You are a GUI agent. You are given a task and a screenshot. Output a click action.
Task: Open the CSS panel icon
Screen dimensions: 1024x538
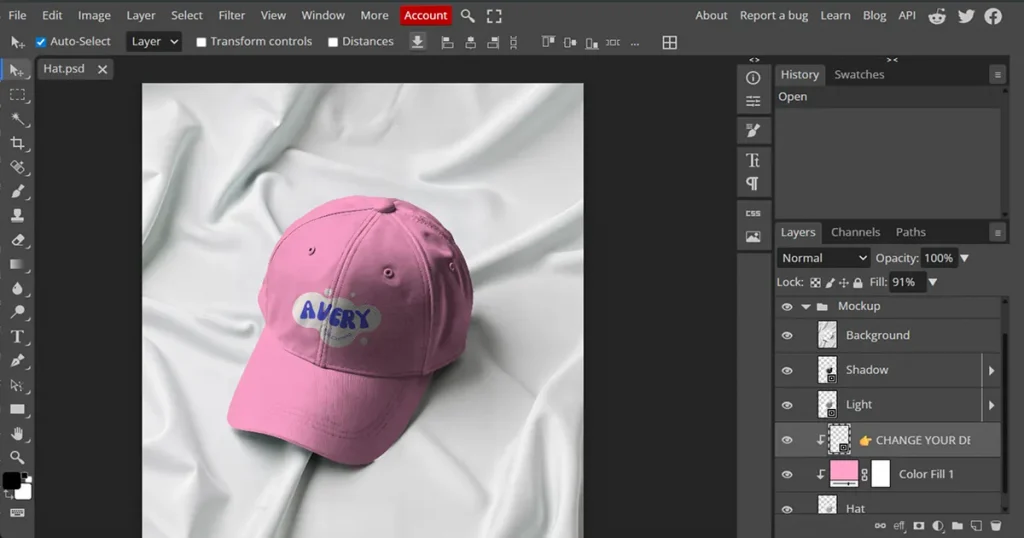tap(753, 213)
